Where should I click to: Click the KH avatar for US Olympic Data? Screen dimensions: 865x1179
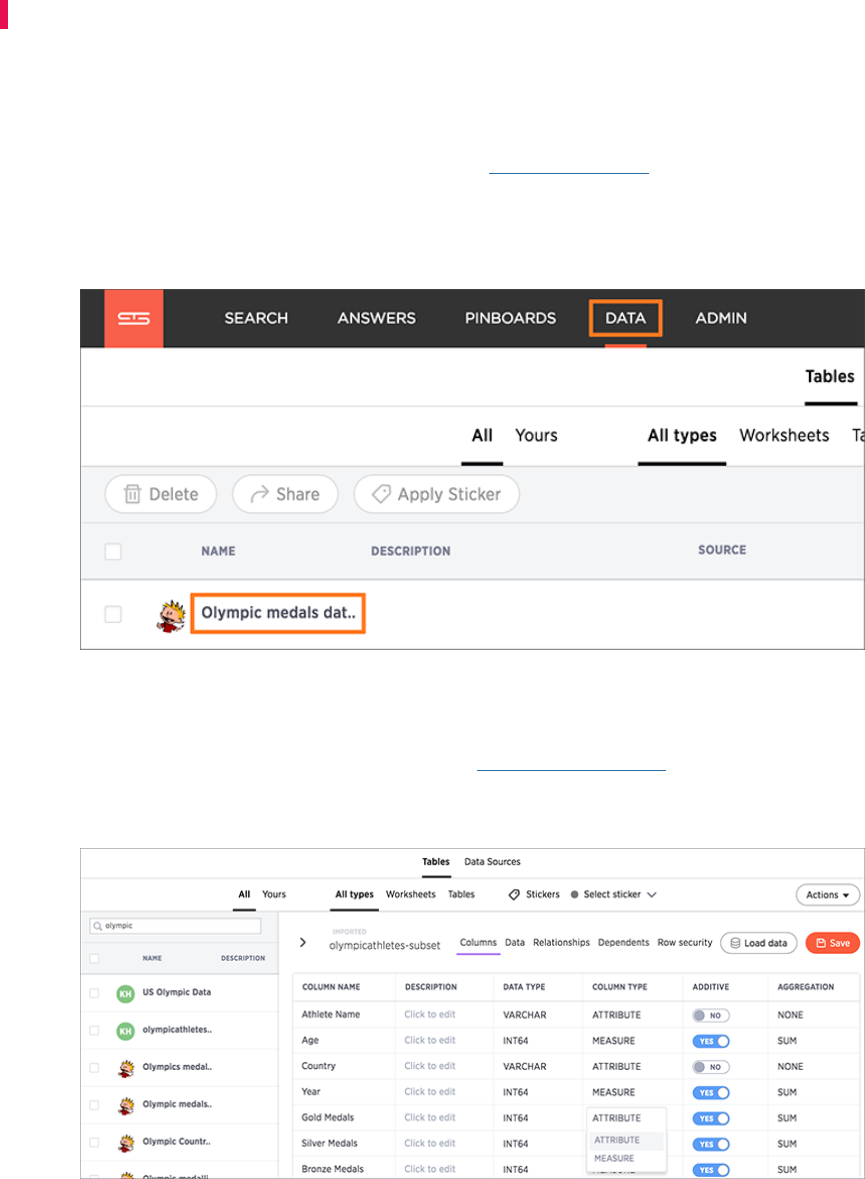[x=126, y=993]
